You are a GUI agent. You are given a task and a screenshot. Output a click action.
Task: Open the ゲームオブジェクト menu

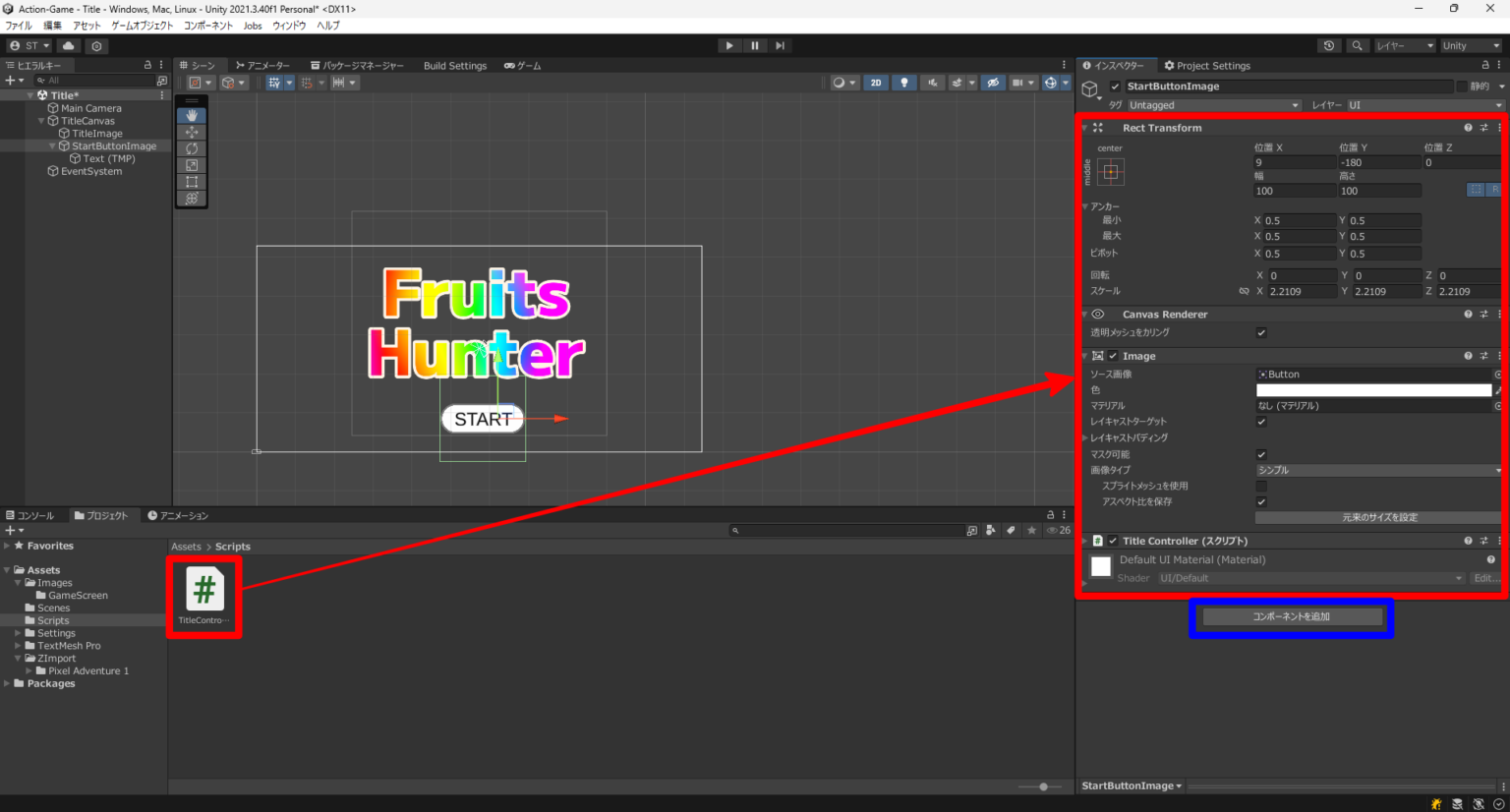coord(141,26)
